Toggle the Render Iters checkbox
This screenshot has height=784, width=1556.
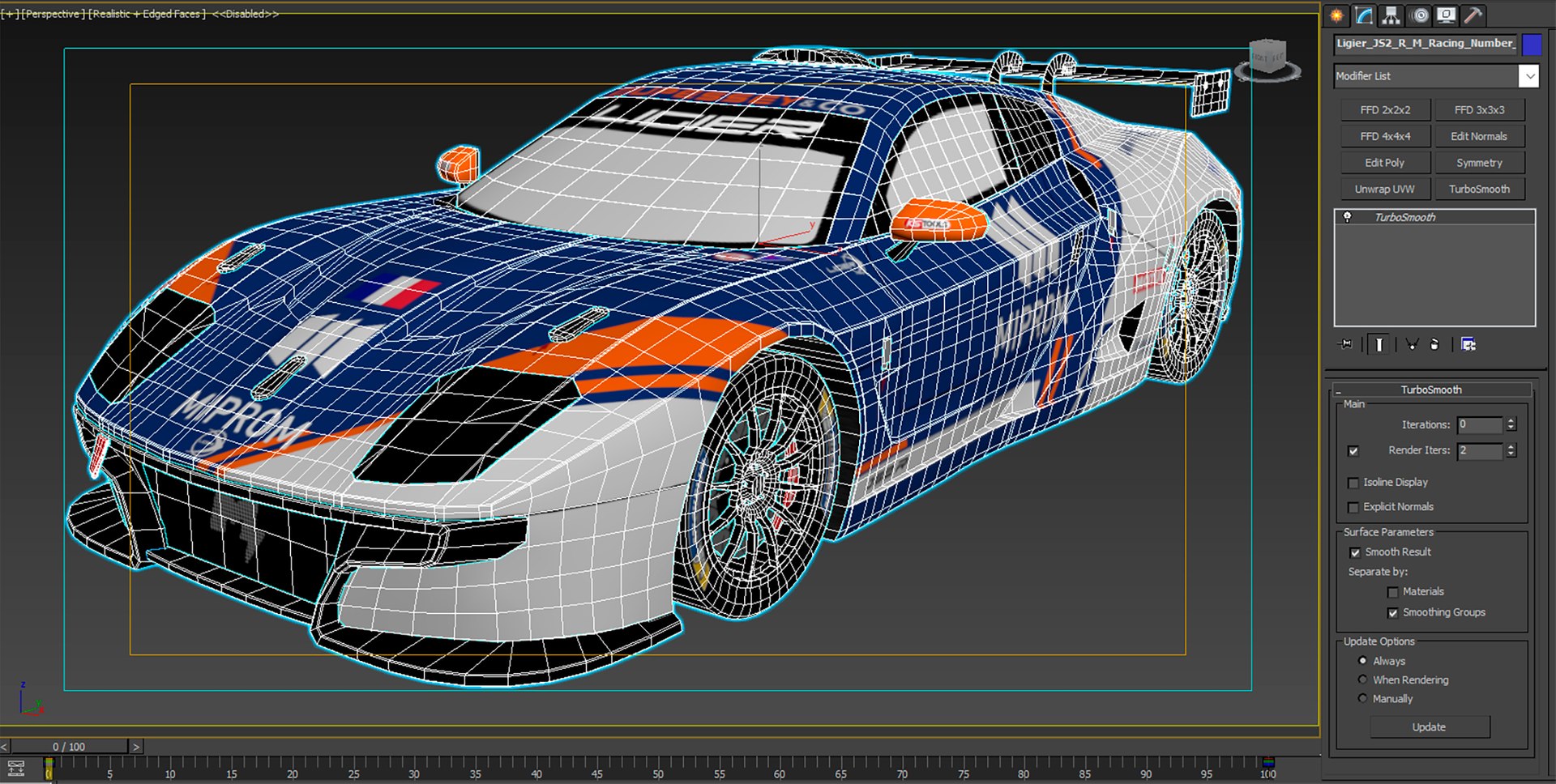pyautogui.click(x=1353, y=451)
